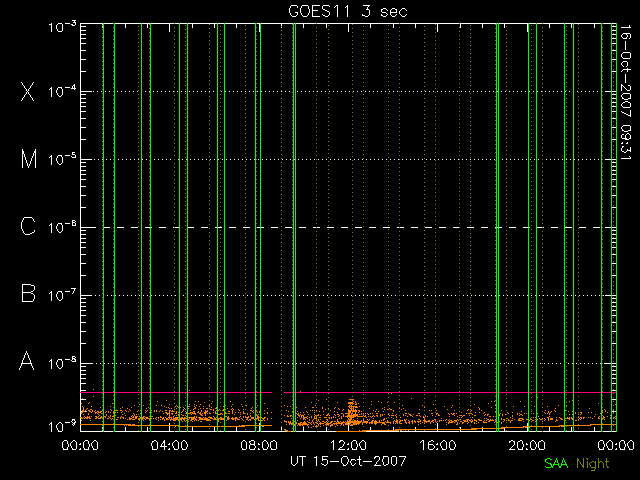Click the green SAA legend label
Image resolution: width=640 pixels, height=480 pixels.
tap(556, 463)
